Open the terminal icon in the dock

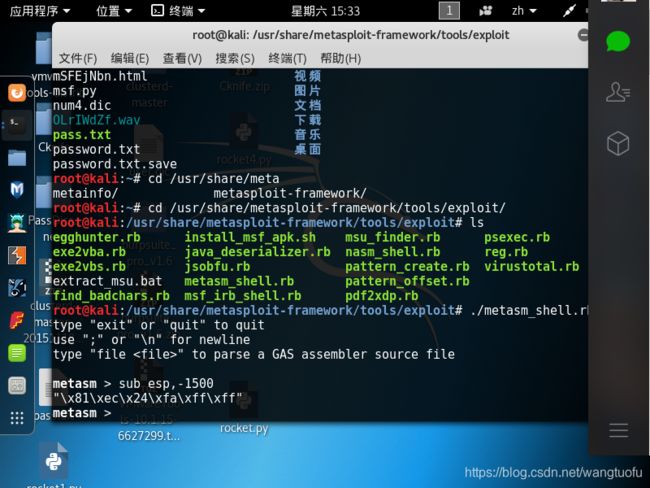click(17, 124)
